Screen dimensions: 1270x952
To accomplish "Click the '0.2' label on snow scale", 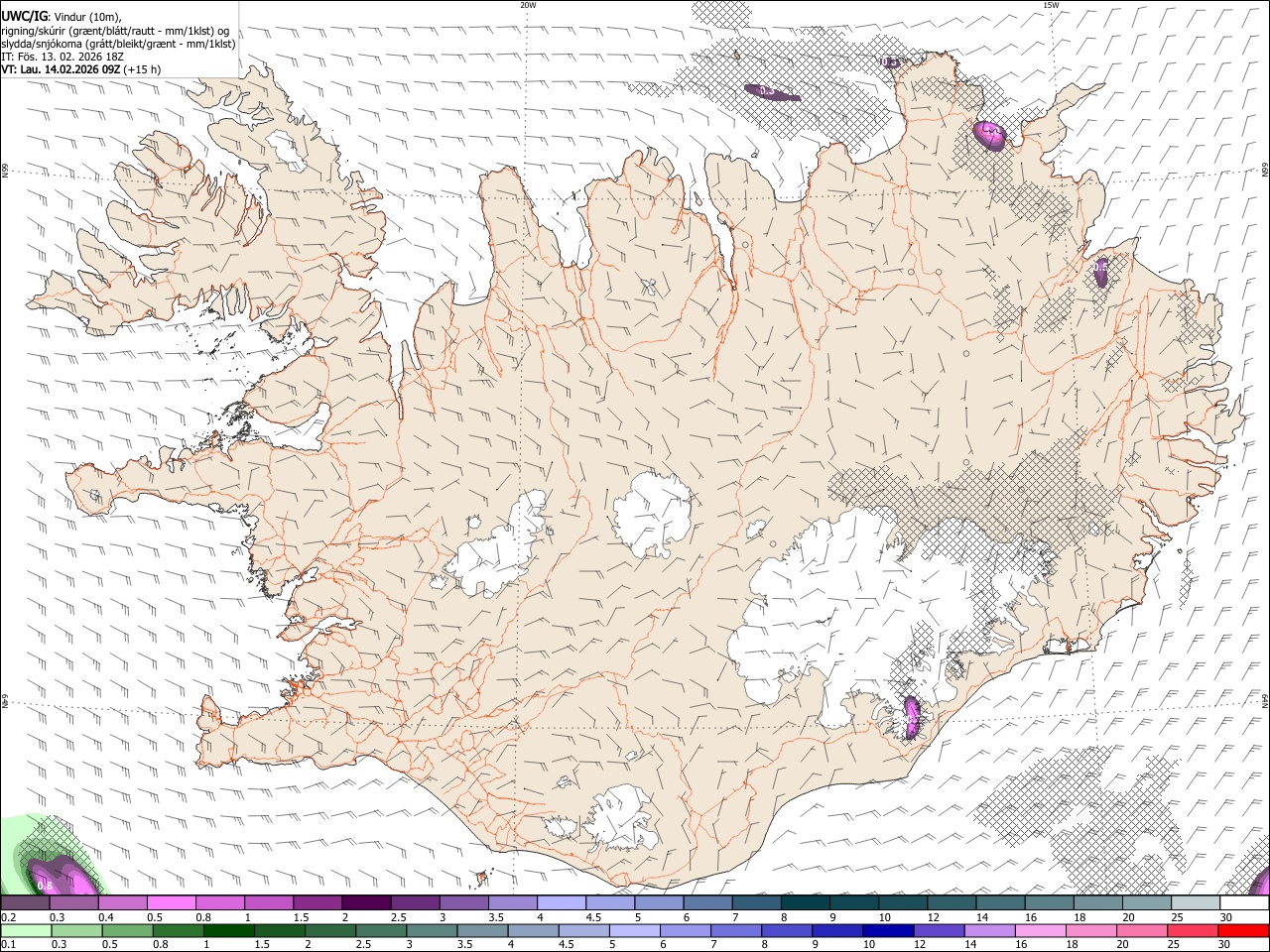I will click(x=9, y=917).
